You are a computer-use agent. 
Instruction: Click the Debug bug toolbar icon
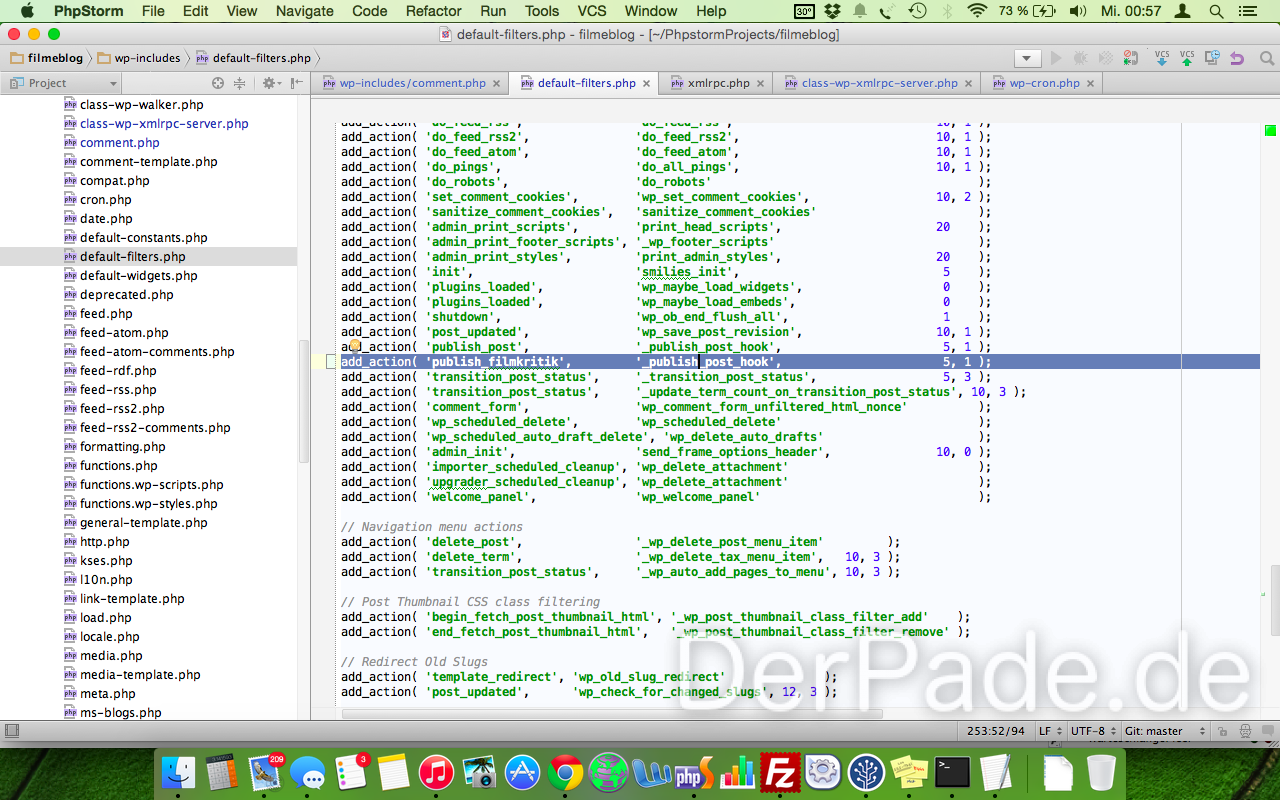(x=1081, y=58)
